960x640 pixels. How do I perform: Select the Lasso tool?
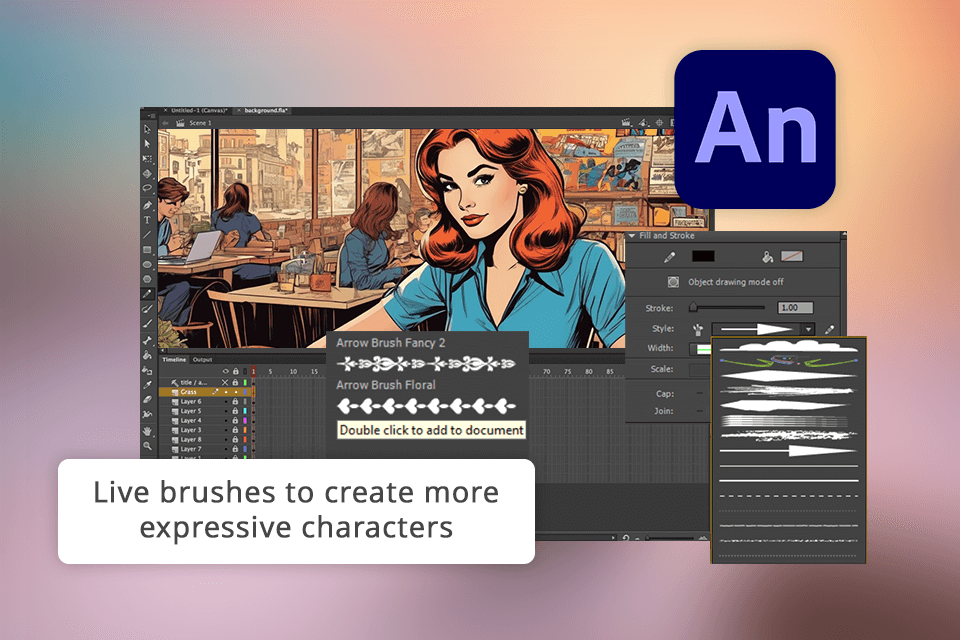[x=147, y=189]
